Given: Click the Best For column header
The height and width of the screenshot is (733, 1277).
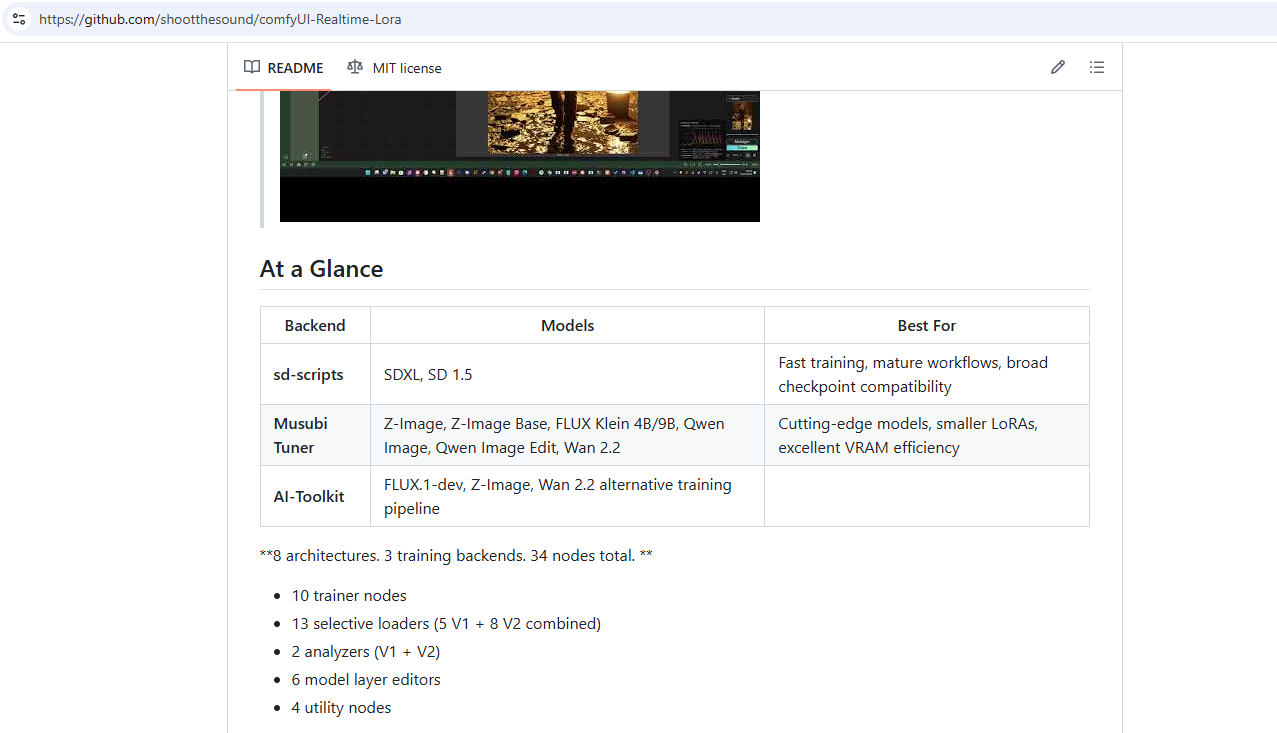Looking at the screenshot, I should click(927, 325).
